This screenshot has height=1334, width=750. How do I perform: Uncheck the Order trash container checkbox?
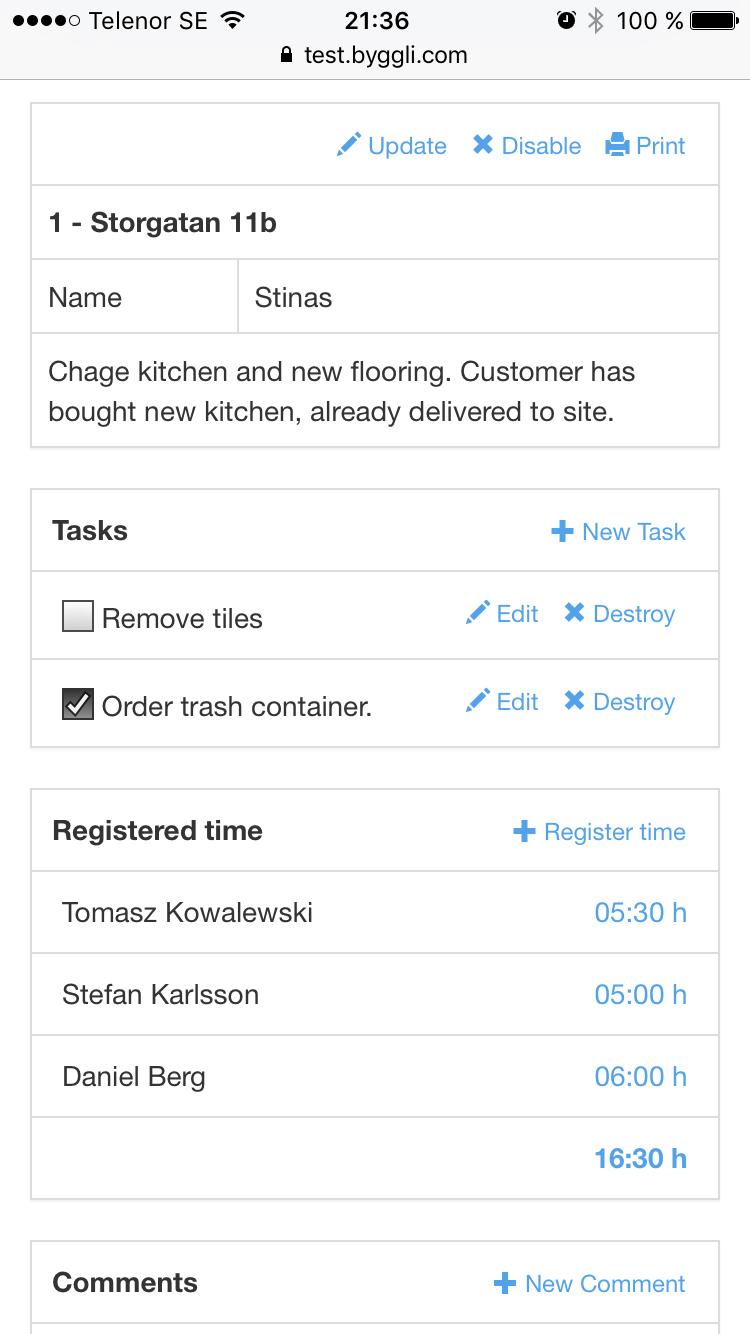click(x=78, y=705)
